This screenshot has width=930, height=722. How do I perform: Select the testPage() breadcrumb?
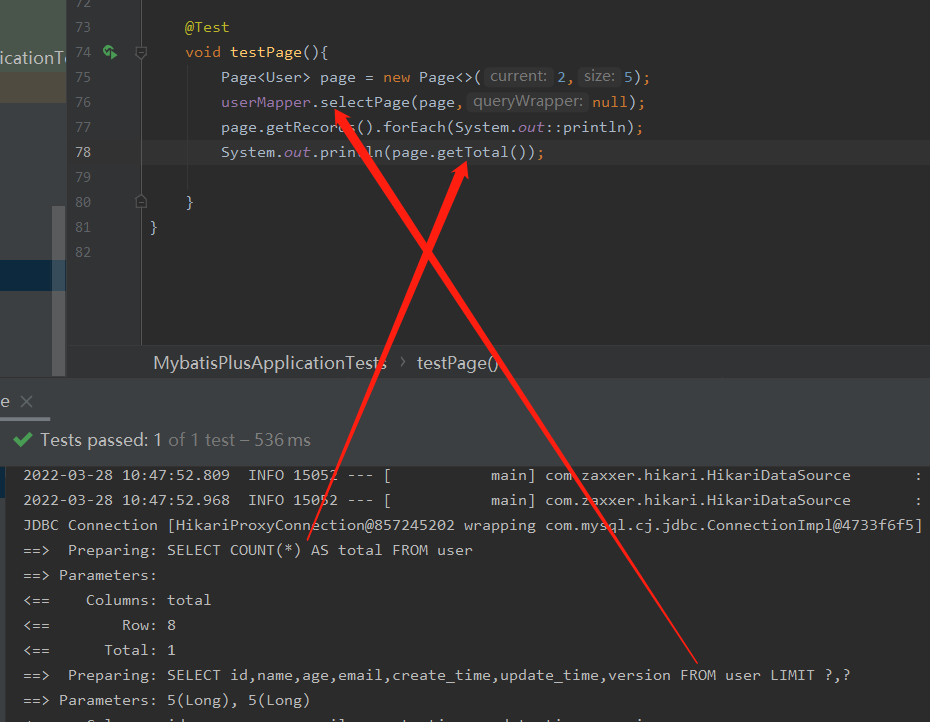point(457,363)
